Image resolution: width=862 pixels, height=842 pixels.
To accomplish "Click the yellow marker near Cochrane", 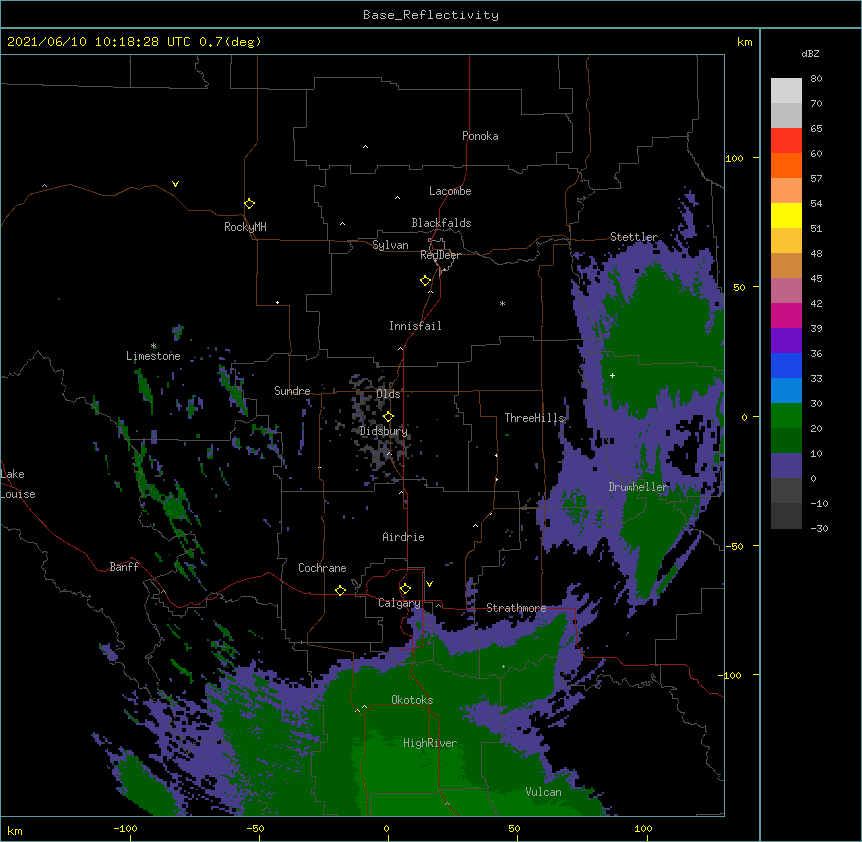I will pyautogui.click(x=340, y=590).
